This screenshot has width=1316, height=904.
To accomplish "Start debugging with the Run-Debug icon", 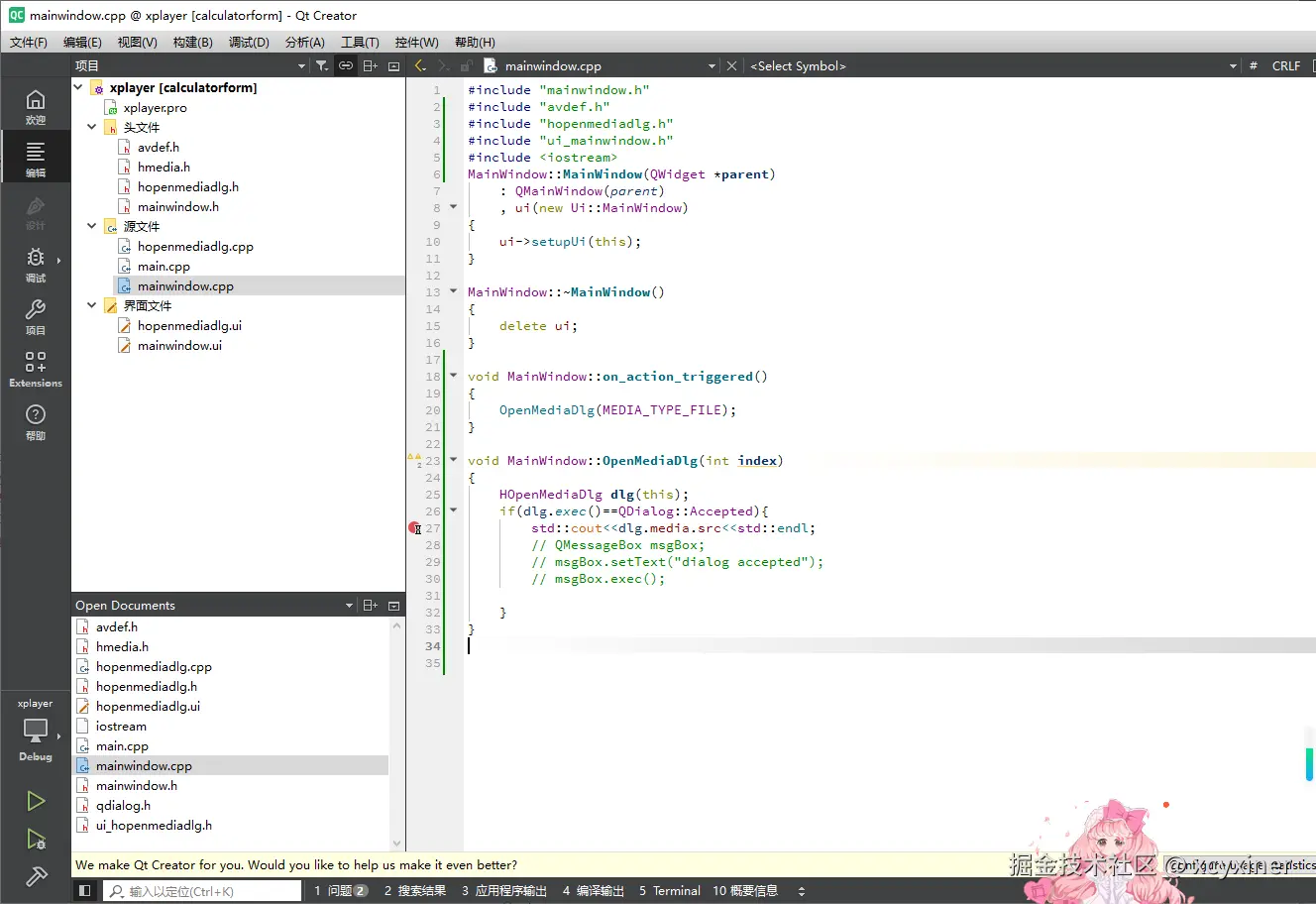I will click(x=36, y=840).
